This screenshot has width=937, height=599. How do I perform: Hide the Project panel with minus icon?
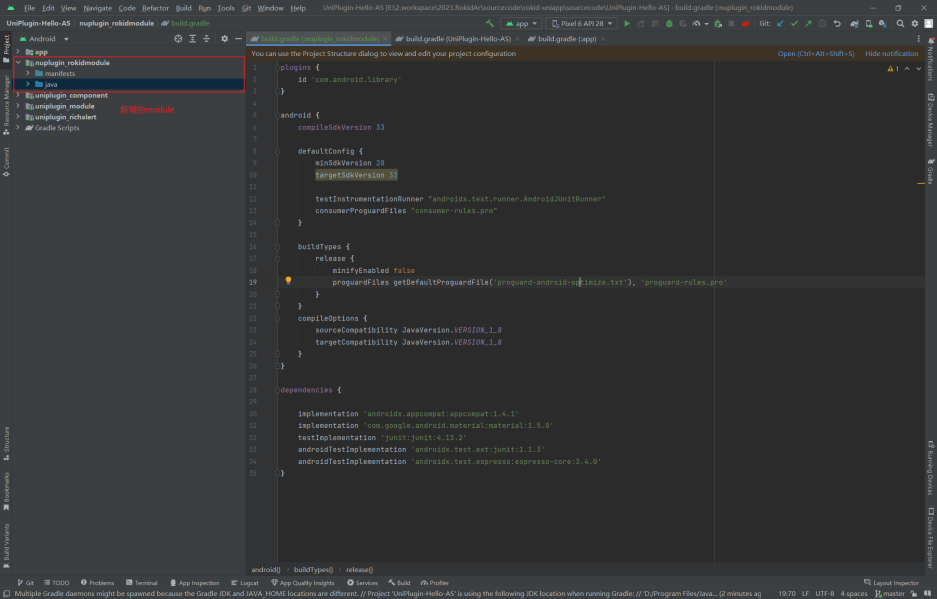pyautogui.click(x=238, y=38)
